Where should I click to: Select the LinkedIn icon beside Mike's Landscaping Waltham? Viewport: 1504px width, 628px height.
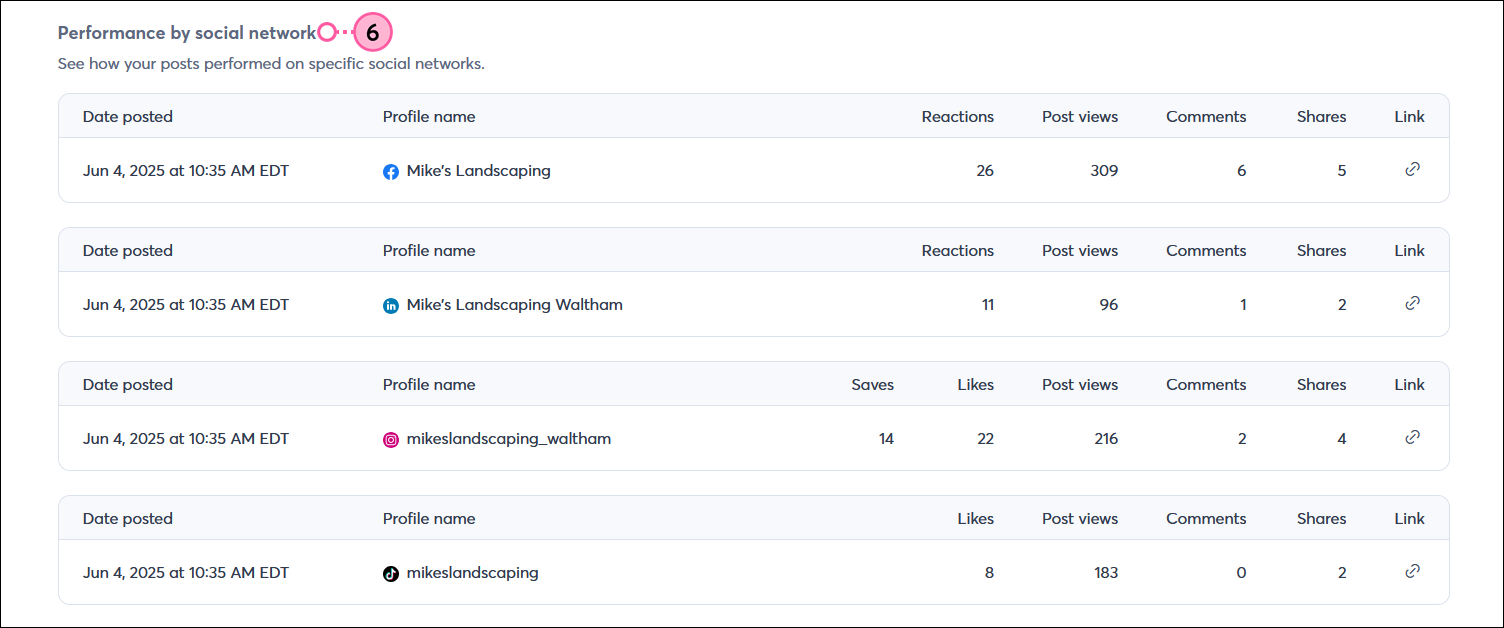tap(391, 305)
